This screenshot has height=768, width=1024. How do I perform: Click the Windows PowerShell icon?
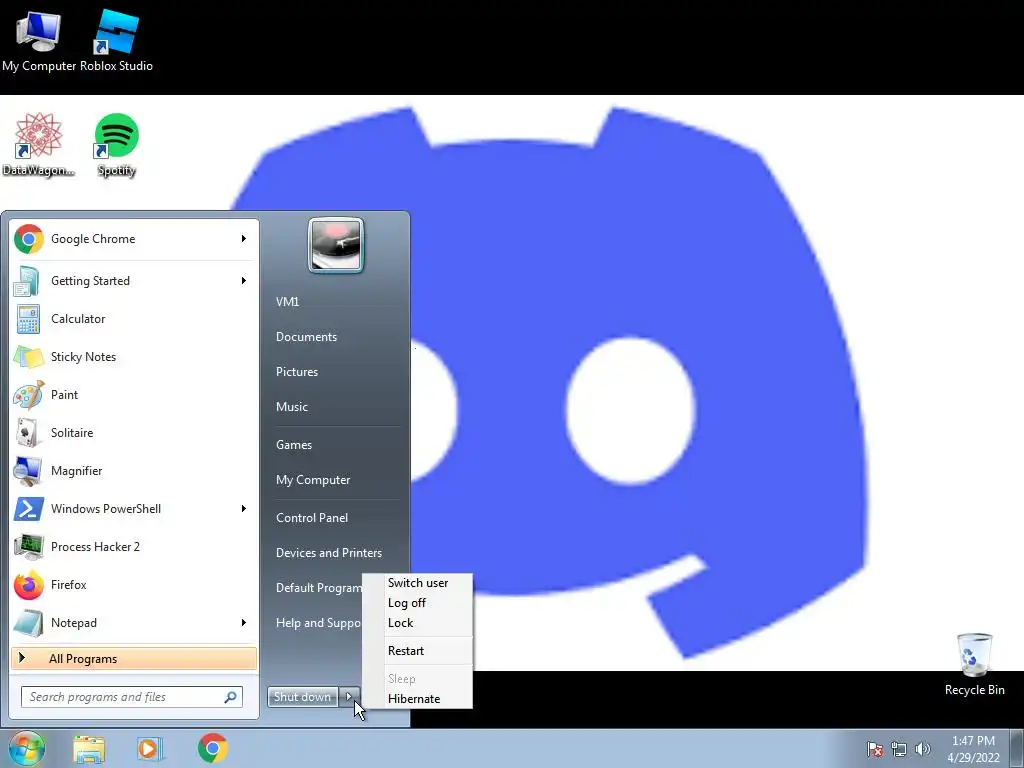coord(29,509)
